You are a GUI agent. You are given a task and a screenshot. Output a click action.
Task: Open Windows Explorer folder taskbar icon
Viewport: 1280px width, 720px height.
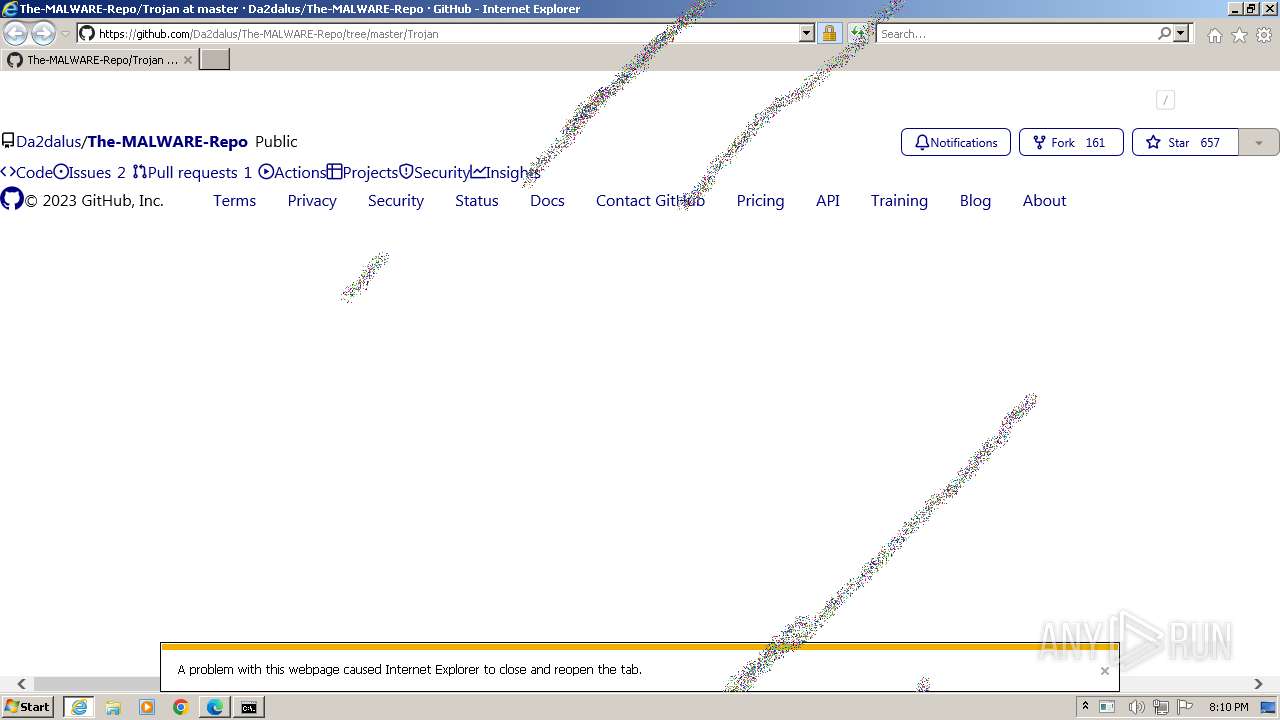[113, 707]
